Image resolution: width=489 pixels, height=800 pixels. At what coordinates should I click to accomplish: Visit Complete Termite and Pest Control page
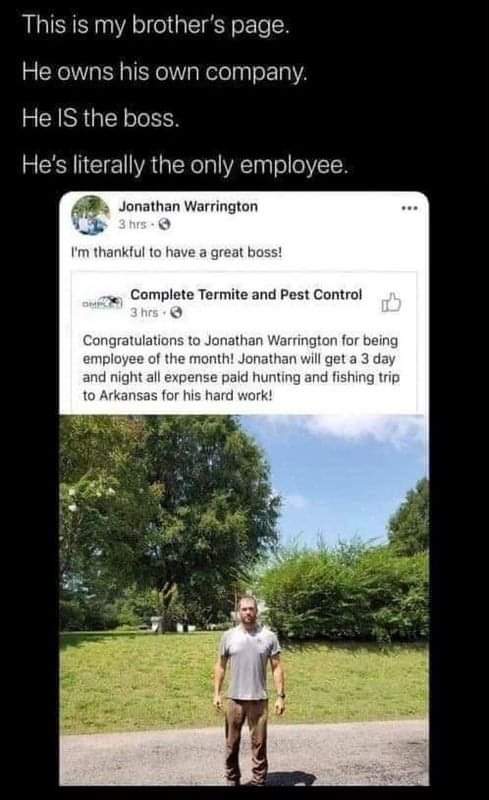(x=246, y=295)
